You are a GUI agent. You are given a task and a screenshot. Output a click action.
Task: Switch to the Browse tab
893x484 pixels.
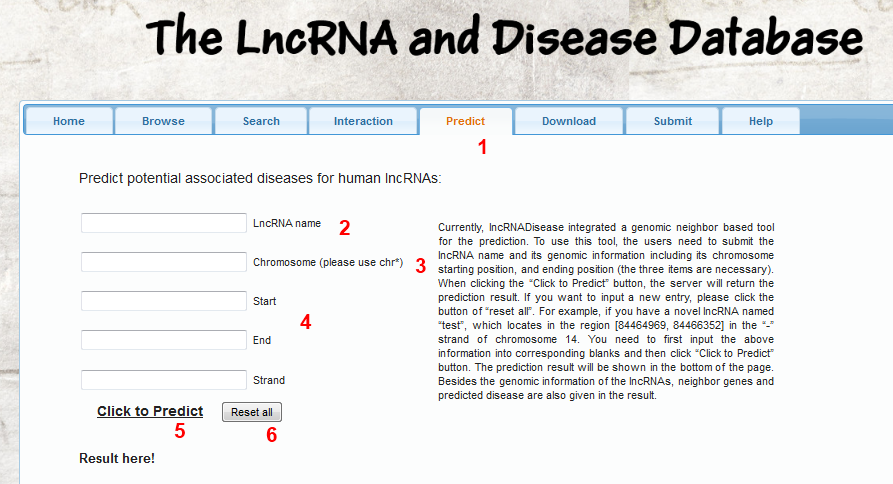click(x=163, y=121)
